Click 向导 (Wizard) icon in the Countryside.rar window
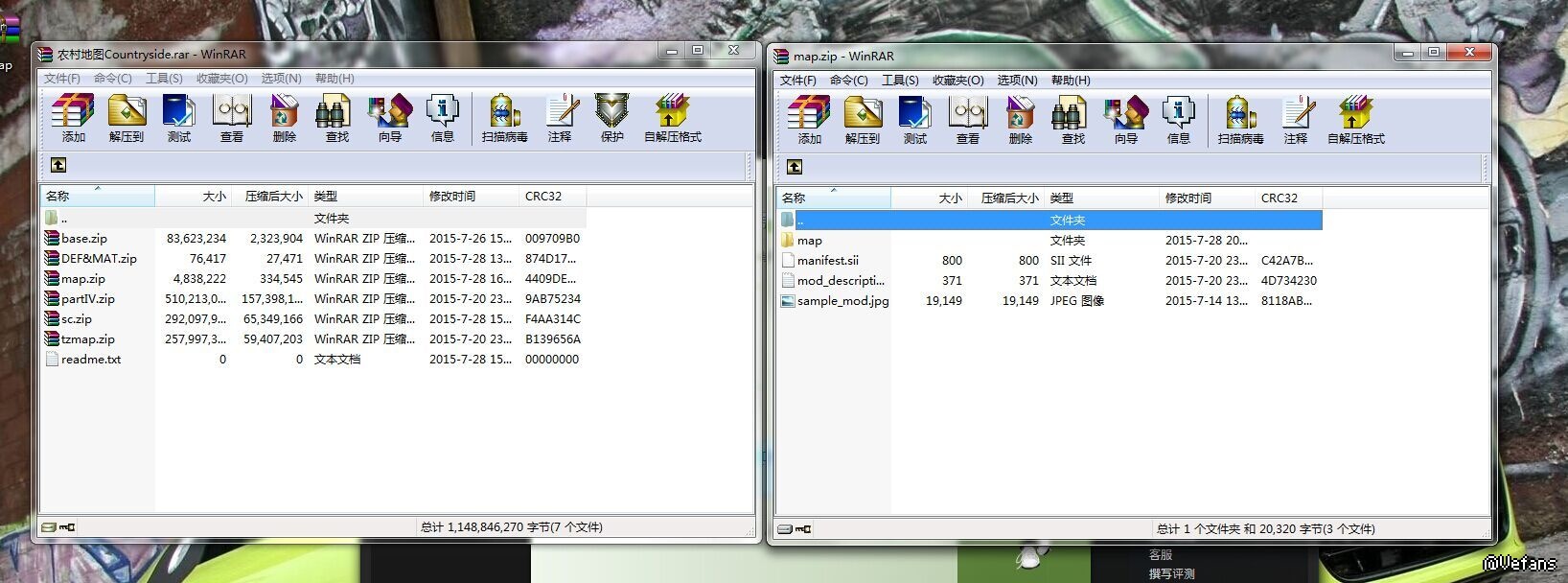Image resolution: width=1568 pixels, height=583 pixels. pos(389,118)
